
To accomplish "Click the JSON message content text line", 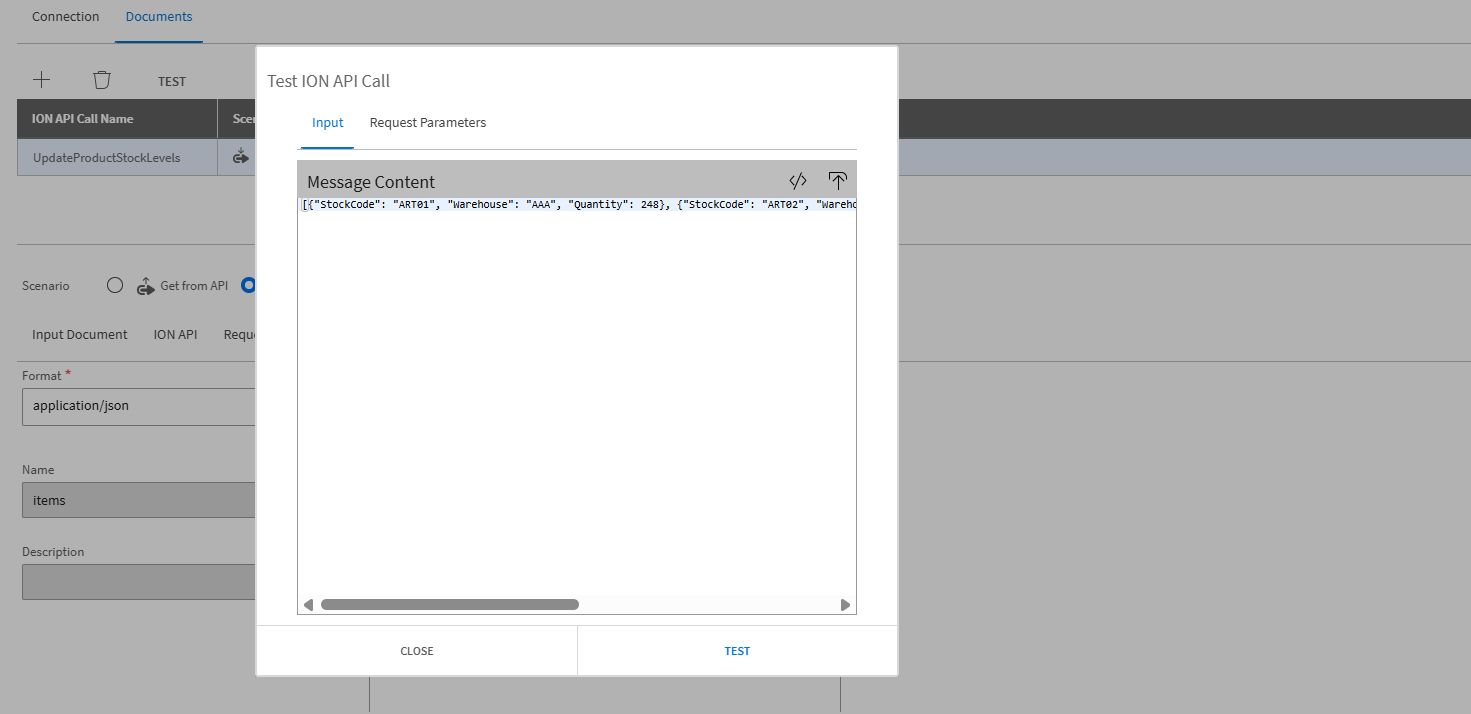I will pos(578,204).
